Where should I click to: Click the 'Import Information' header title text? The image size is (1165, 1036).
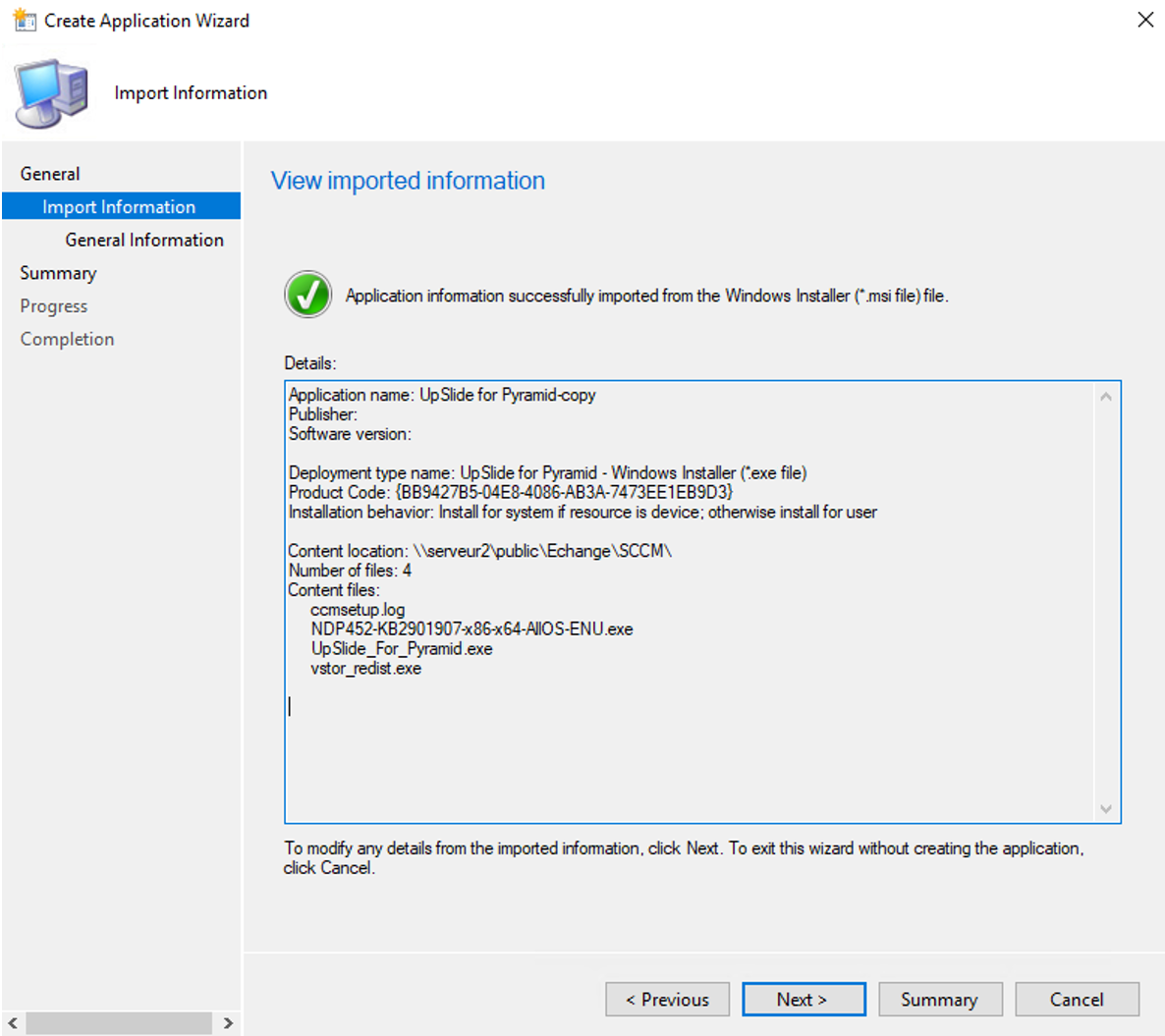point(191,93)
